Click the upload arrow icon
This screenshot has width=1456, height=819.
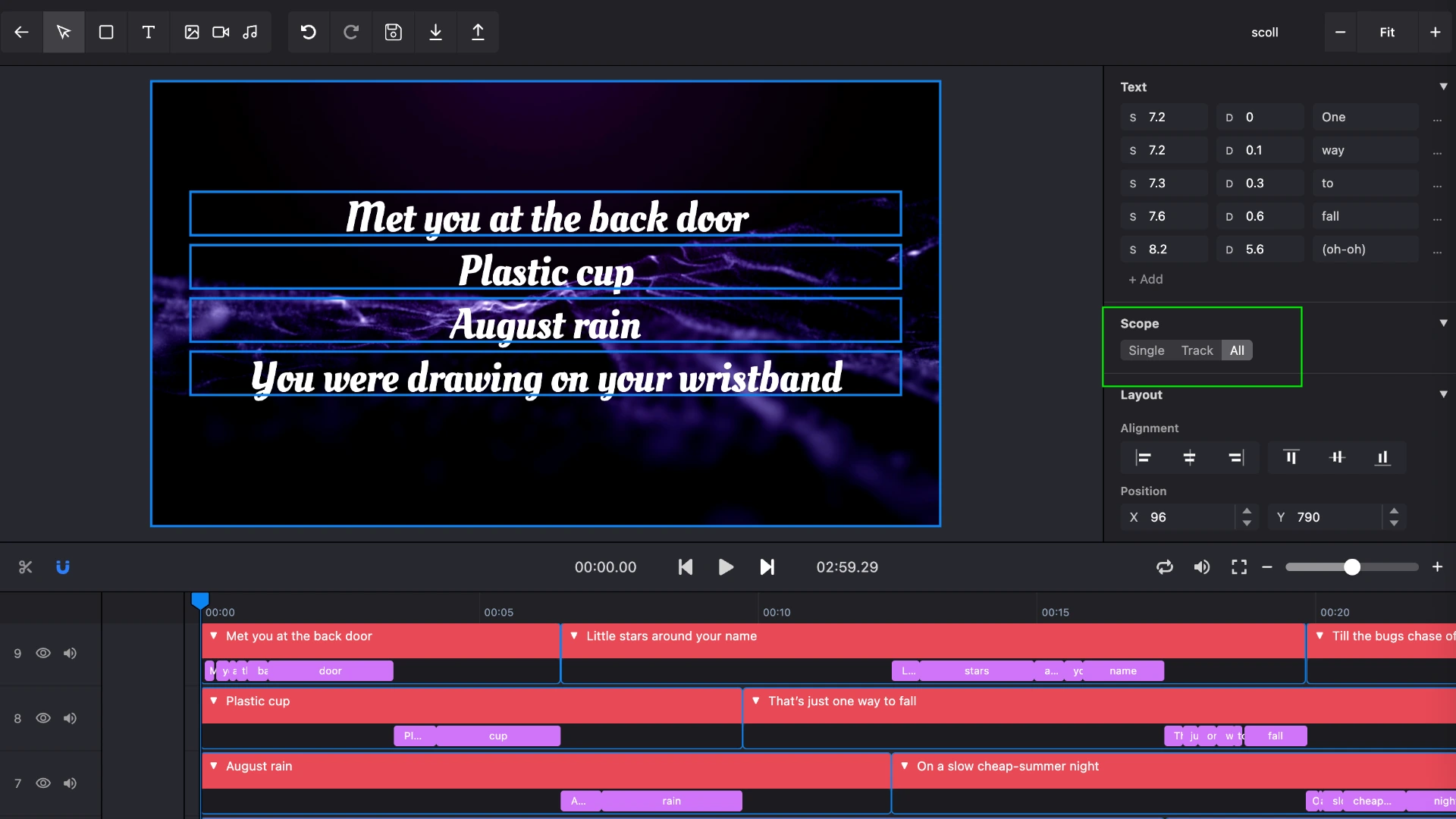click(x=478, y=32)
